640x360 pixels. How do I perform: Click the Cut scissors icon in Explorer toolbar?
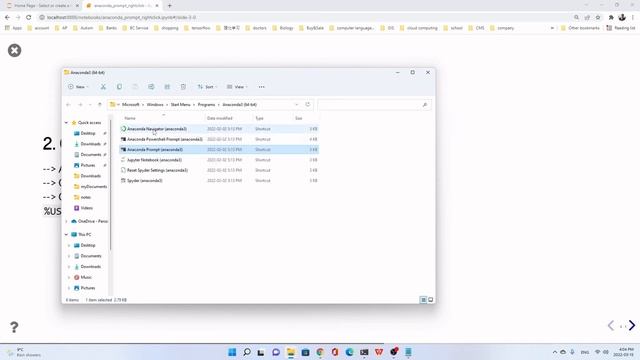[103, 87]
